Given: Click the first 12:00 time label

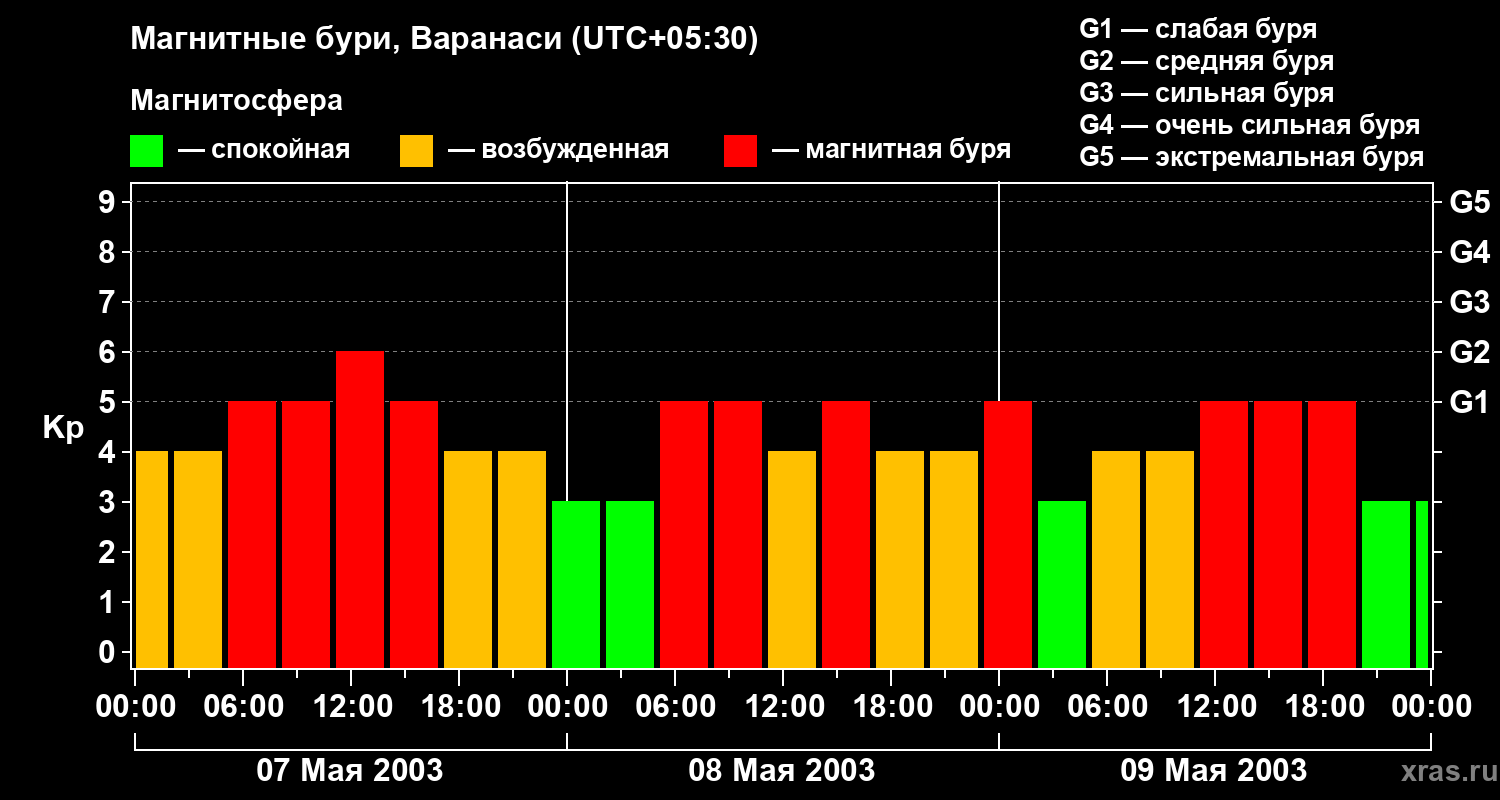Looking at the screenshot, I should (352, 707).
